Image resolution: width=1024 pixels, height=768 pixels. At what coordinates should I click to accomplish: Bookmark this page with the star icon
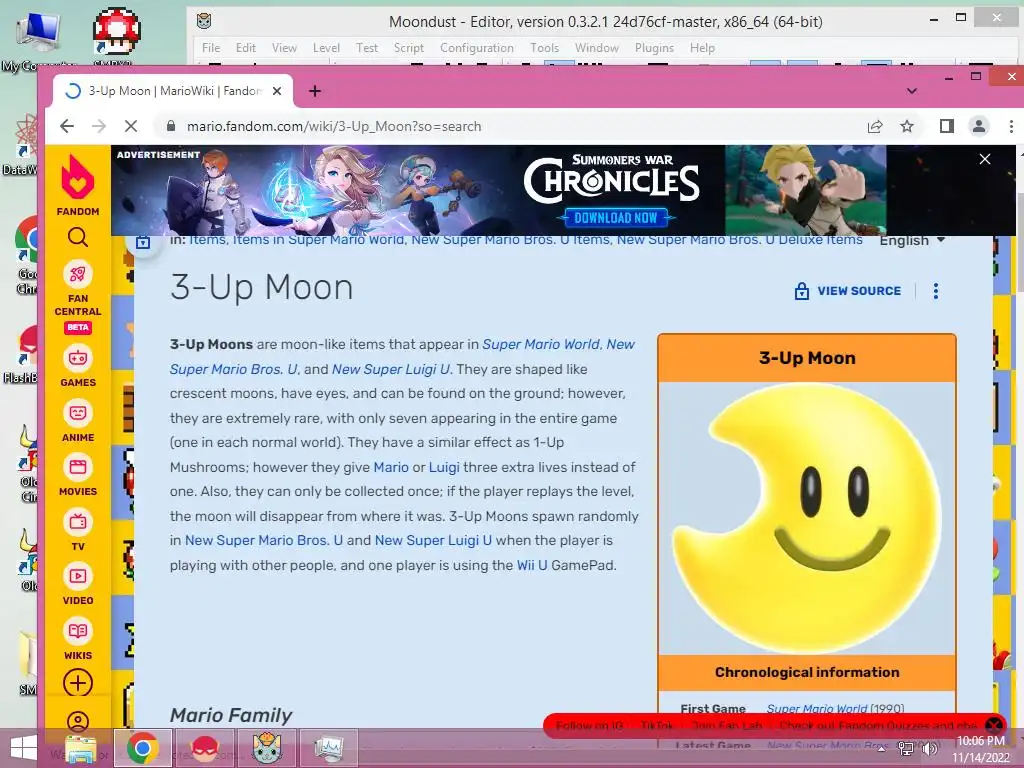point(907,126)
